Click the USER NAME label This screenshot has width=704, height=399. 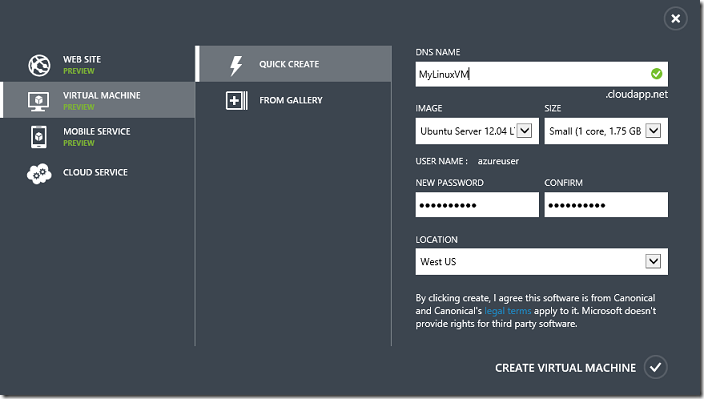pos(441,161)
